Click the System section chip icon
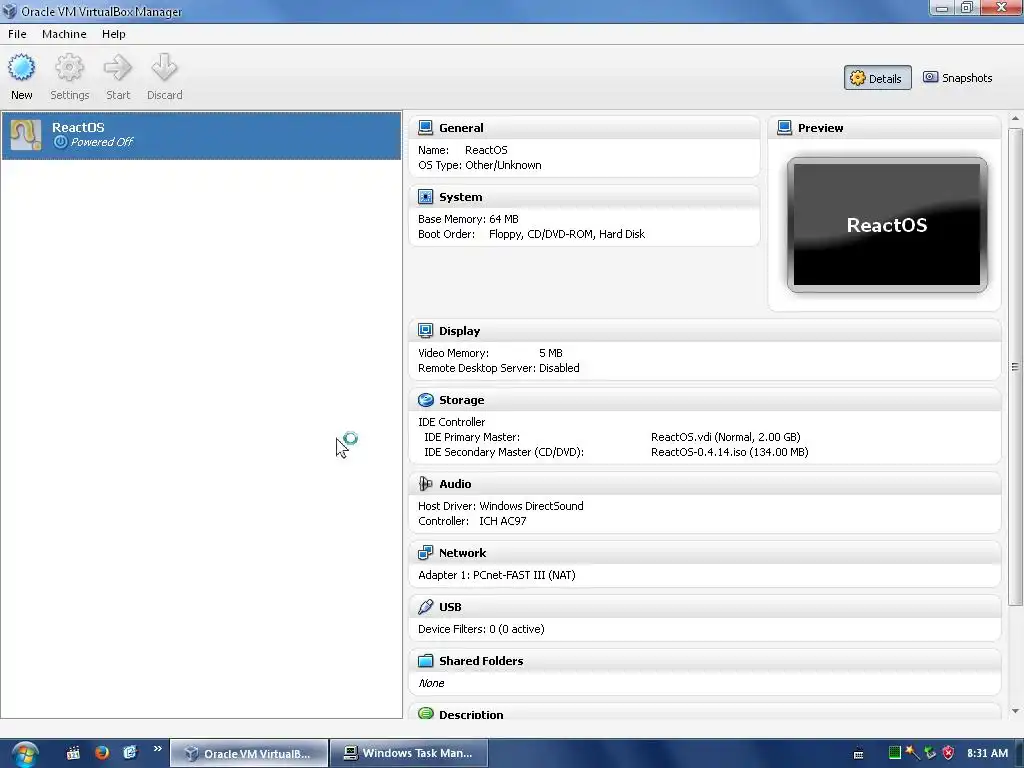This screenshot has width=1024, height=768. [425, 197]
